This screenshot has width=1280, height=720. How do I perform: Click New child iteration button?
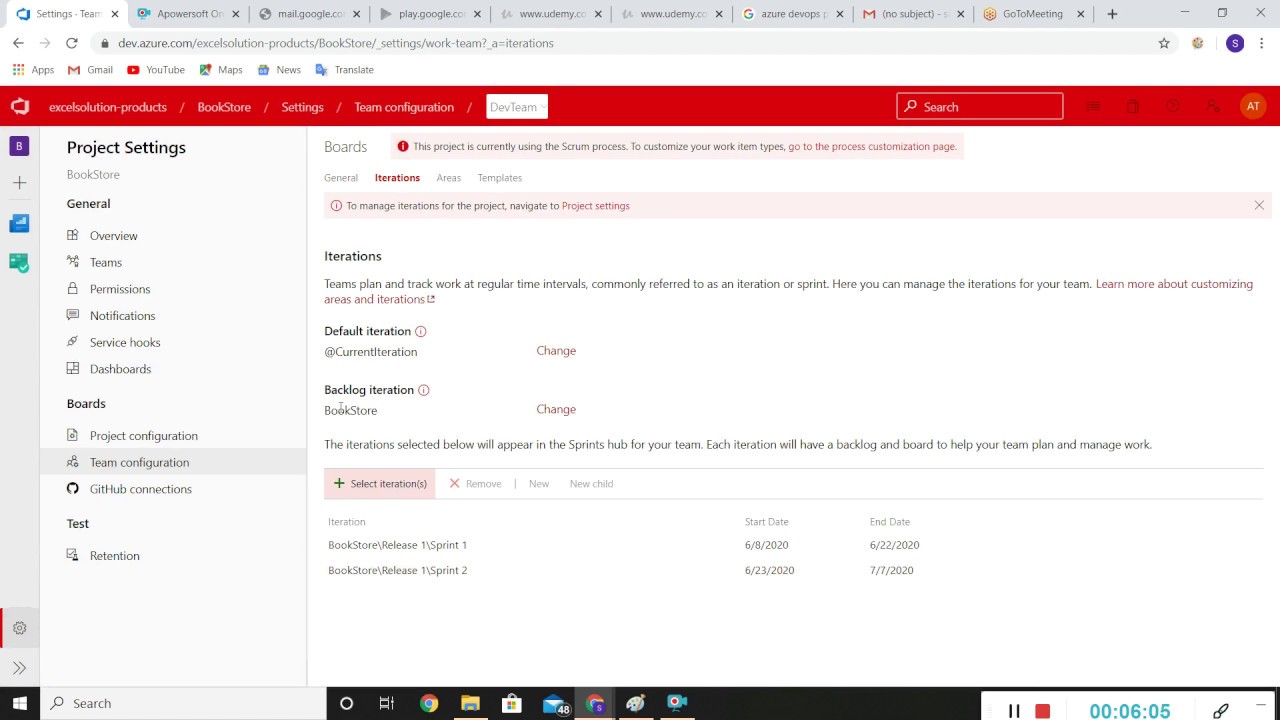coord(591,484)
